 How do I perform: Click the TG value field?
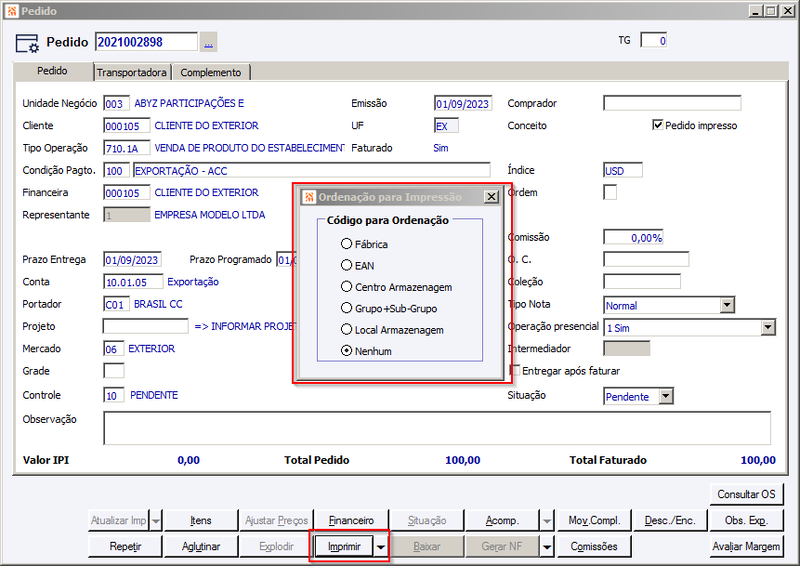654,40
